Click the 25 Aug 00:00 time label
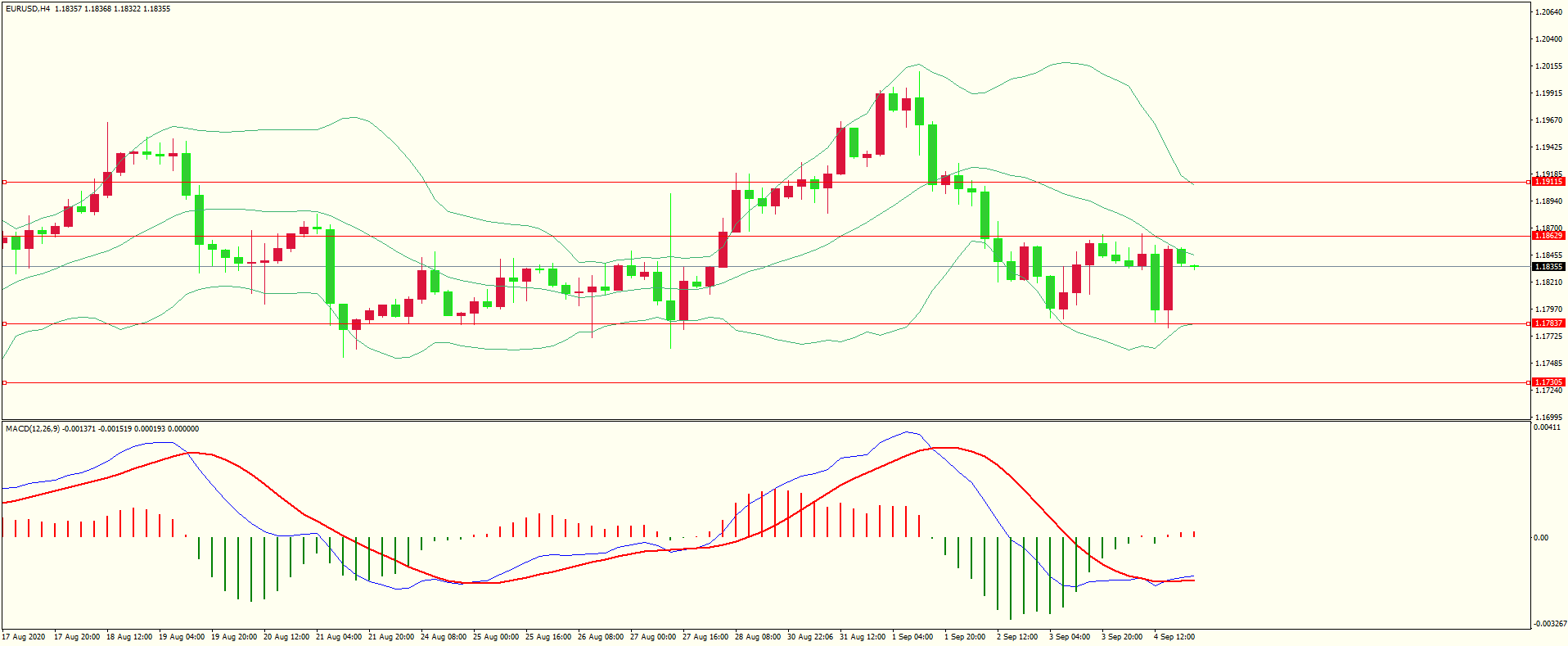1568x646 pixels. coord(496,637)
